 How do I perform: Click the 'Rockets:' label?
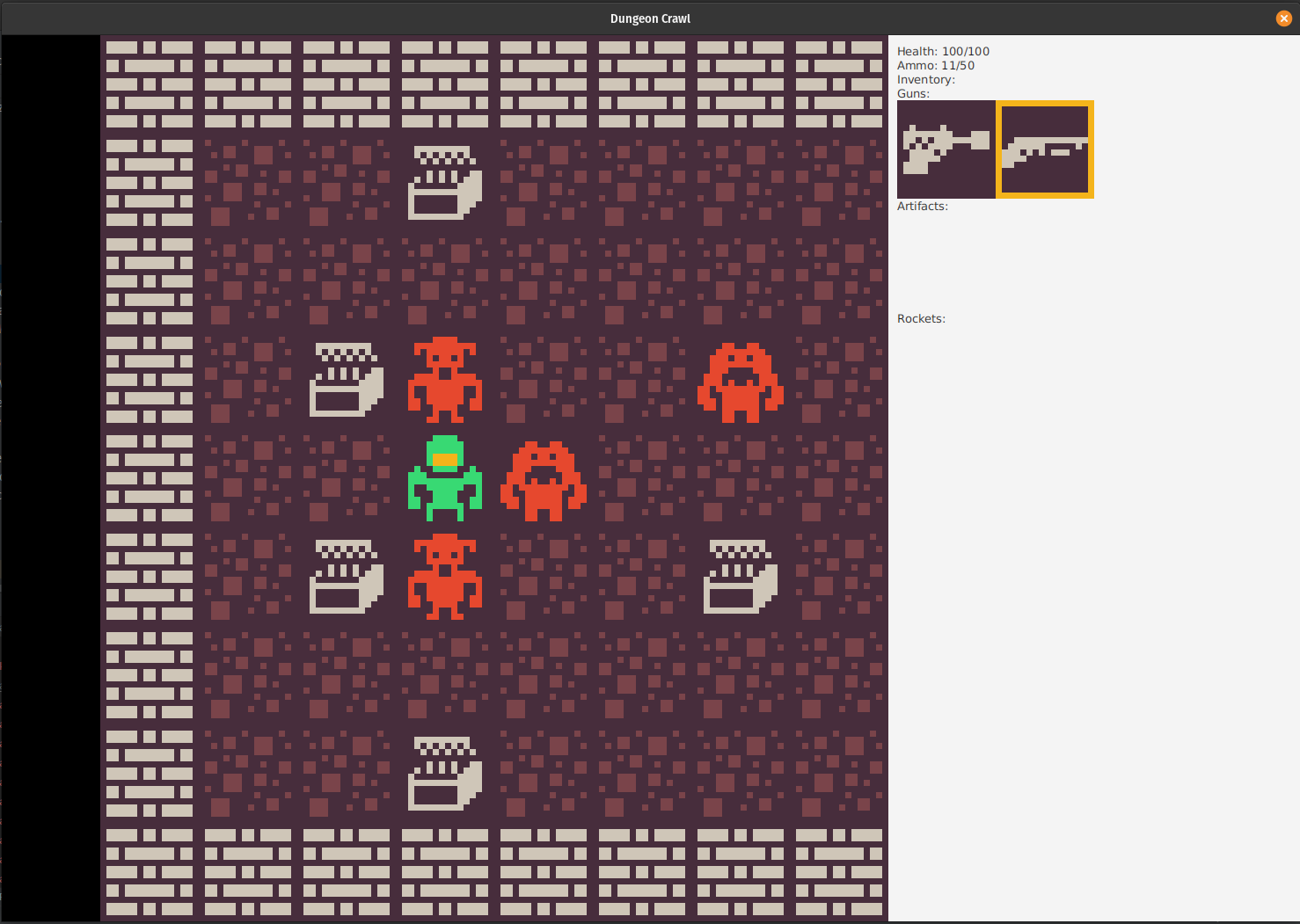click(921, 318)
